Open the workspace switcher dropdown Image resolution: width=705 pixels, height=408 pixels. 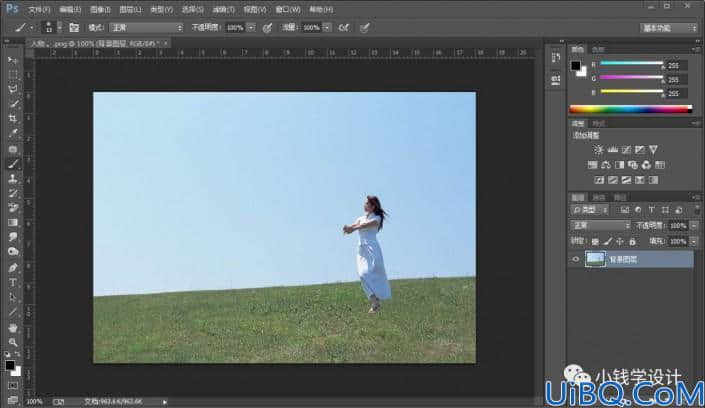pyautogui.click(x=669, y=28)
